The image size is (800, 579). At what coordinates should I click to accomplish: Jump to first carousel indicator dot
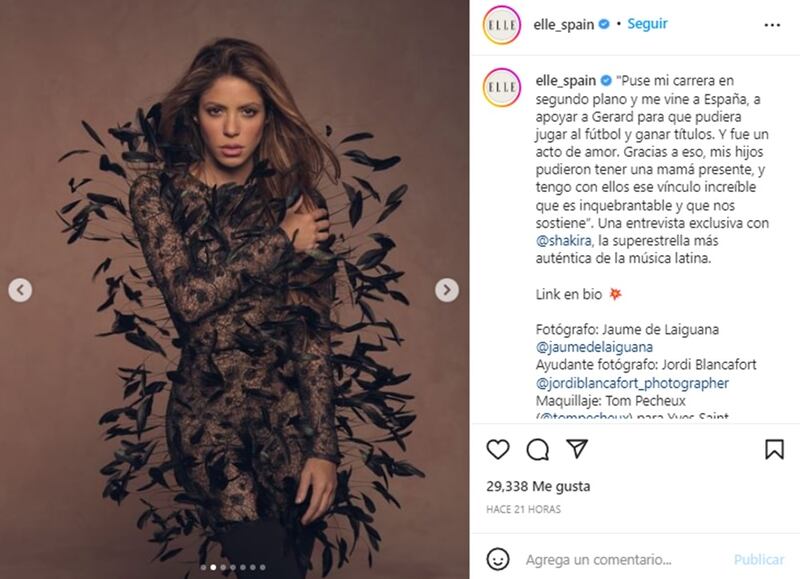pyautogui.click(x=204, y=567)
